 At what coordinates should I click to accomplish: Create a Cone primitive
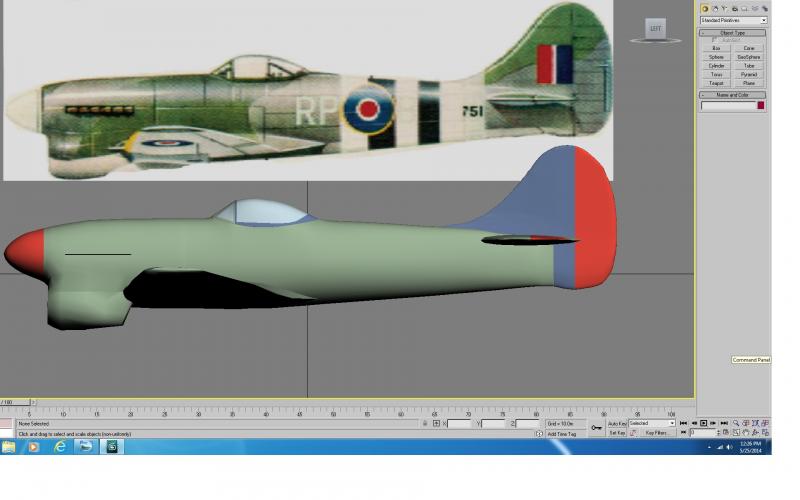(748, 48)
